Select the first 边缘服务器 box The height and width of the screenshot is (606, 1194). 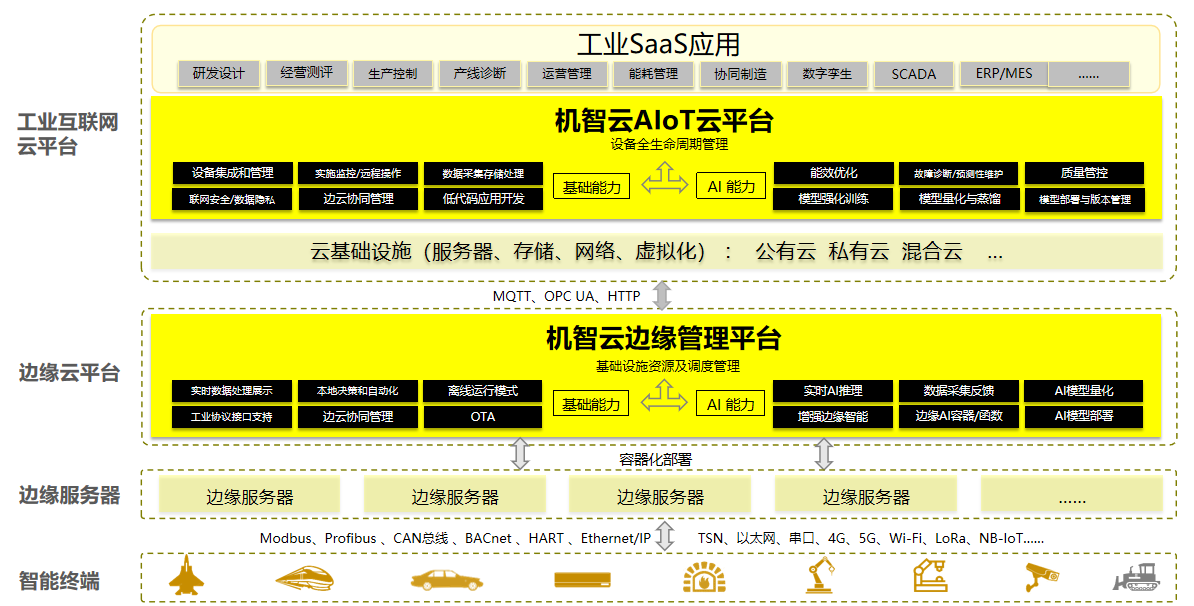pyautogui.click(x=250, y=496)
